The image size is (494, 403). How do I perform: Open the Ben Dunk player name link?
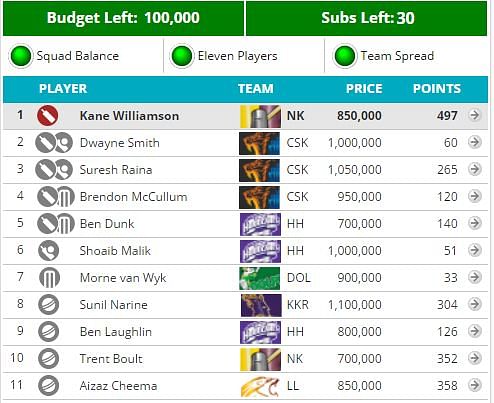click(x=107, y=224)
